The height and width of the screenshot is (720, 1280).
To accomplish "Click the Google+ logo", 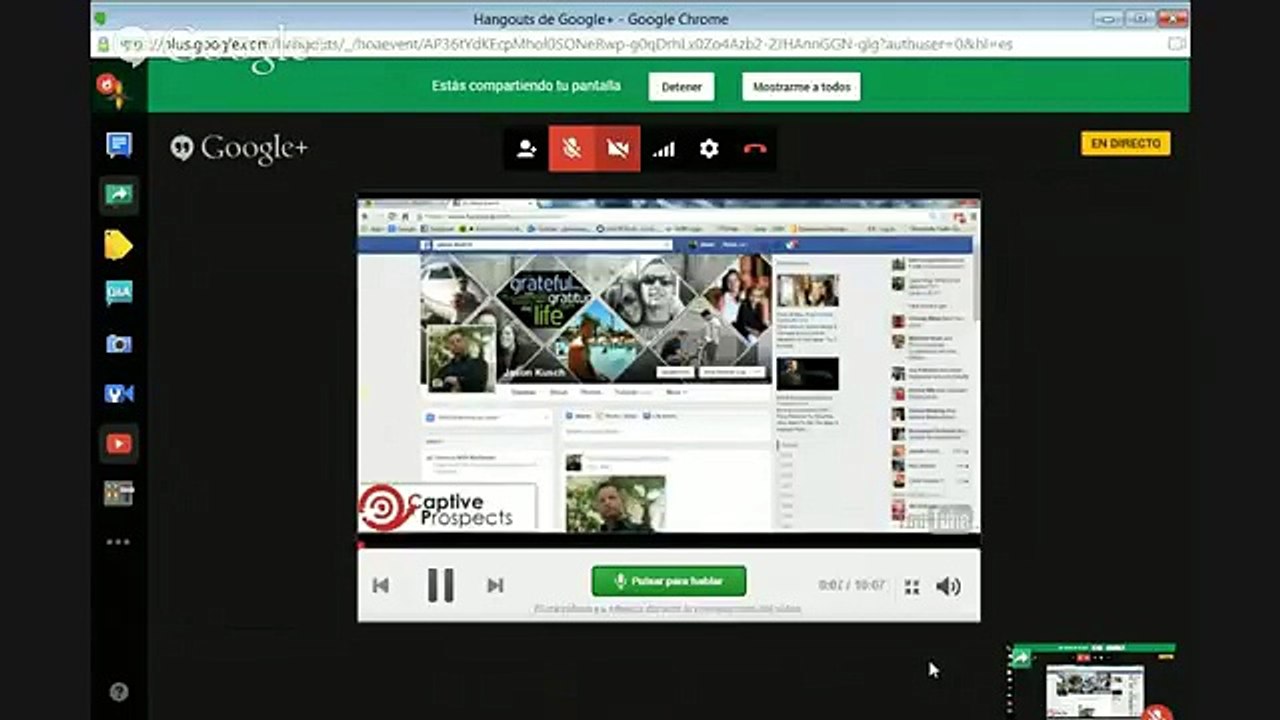I will point(239,148).
